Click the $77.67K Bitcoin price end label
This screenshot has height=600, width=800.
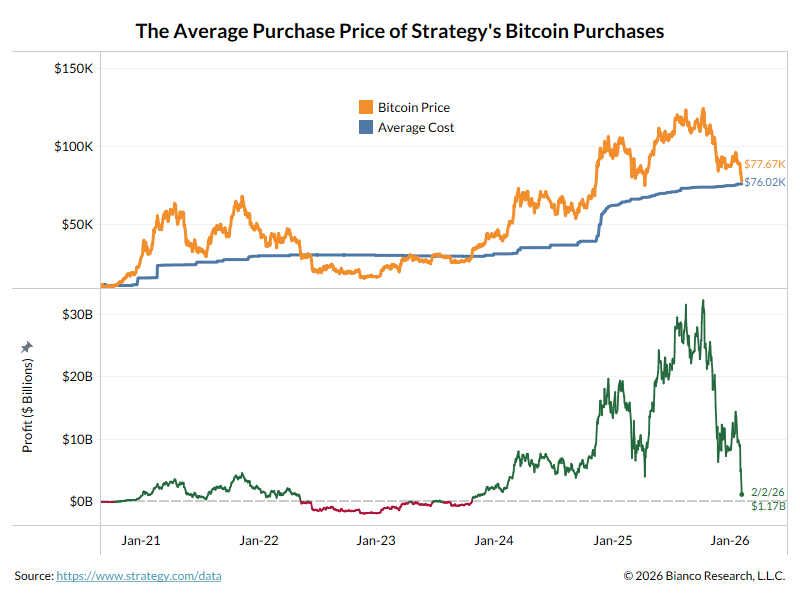pyautogui.click(x=765, y=163)
